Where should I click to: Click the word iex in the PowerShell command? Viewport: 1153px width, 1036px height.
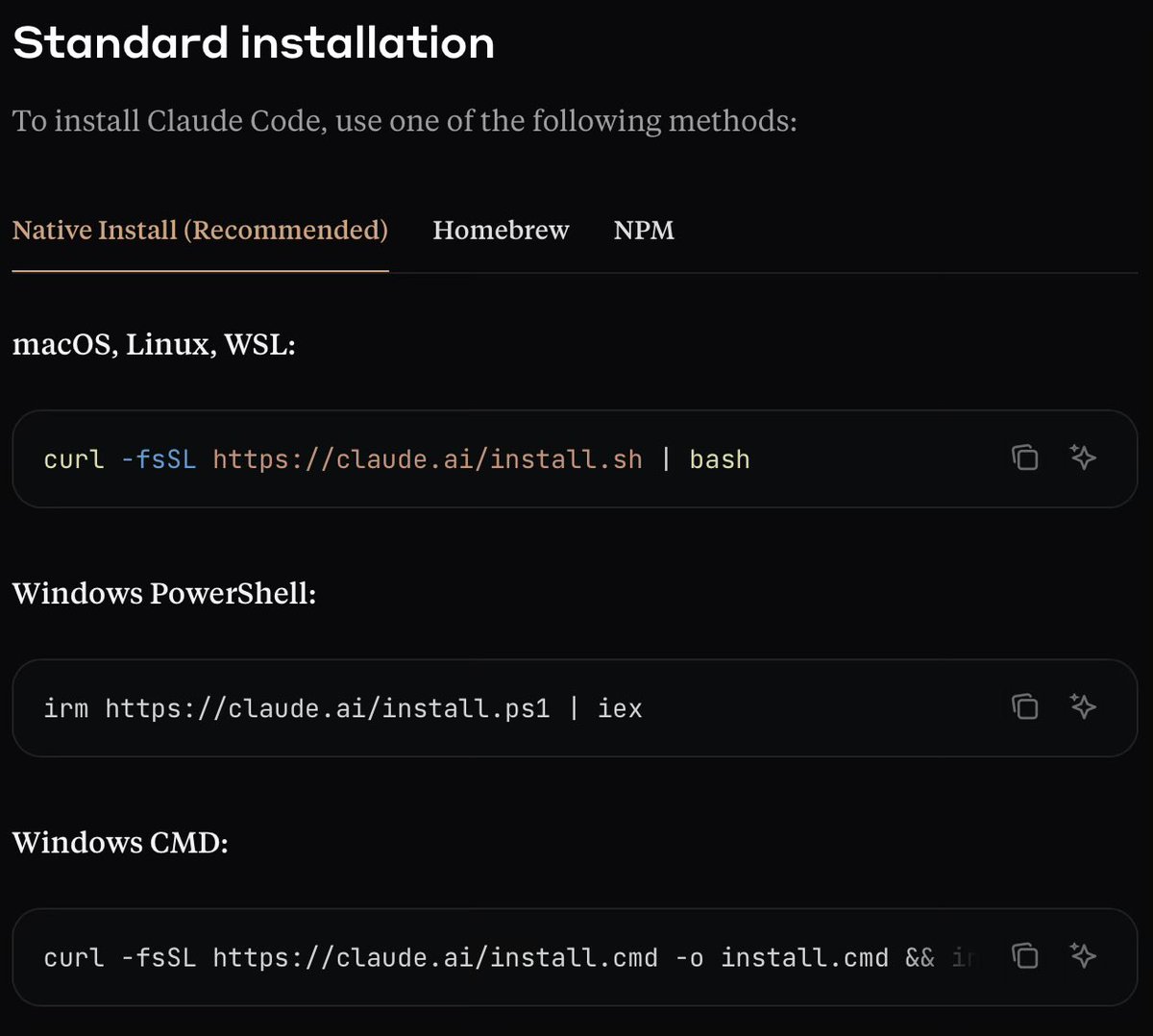(x=620, y=708)
